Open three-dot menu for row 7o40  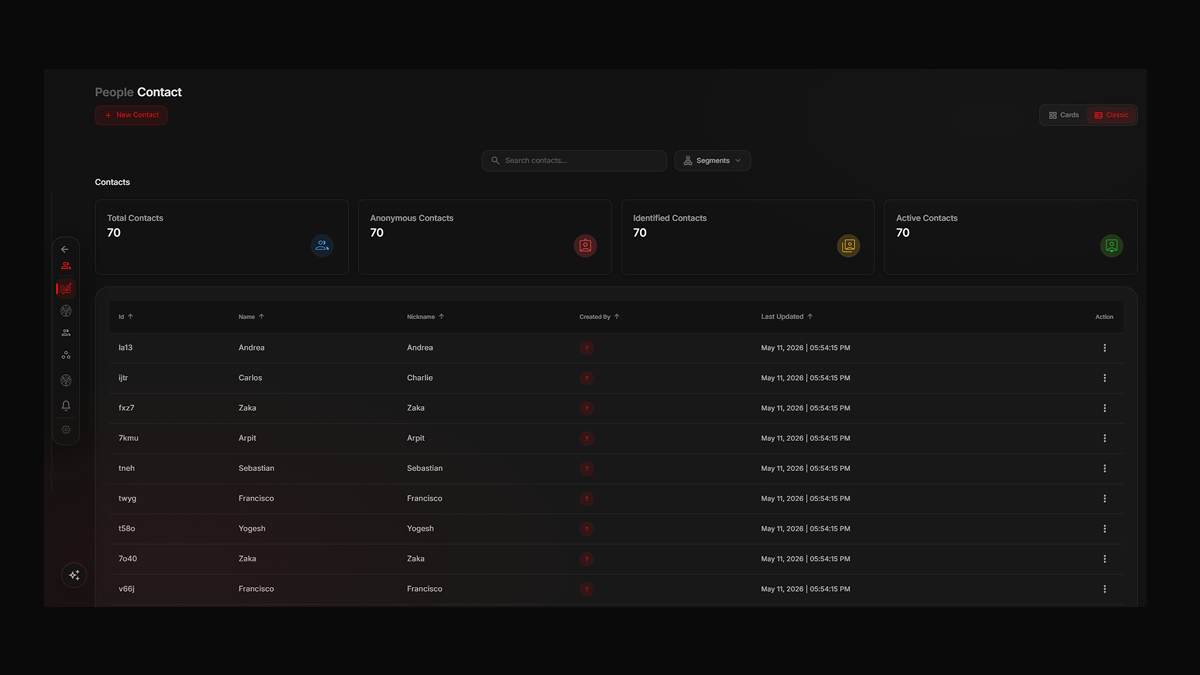1104,559
